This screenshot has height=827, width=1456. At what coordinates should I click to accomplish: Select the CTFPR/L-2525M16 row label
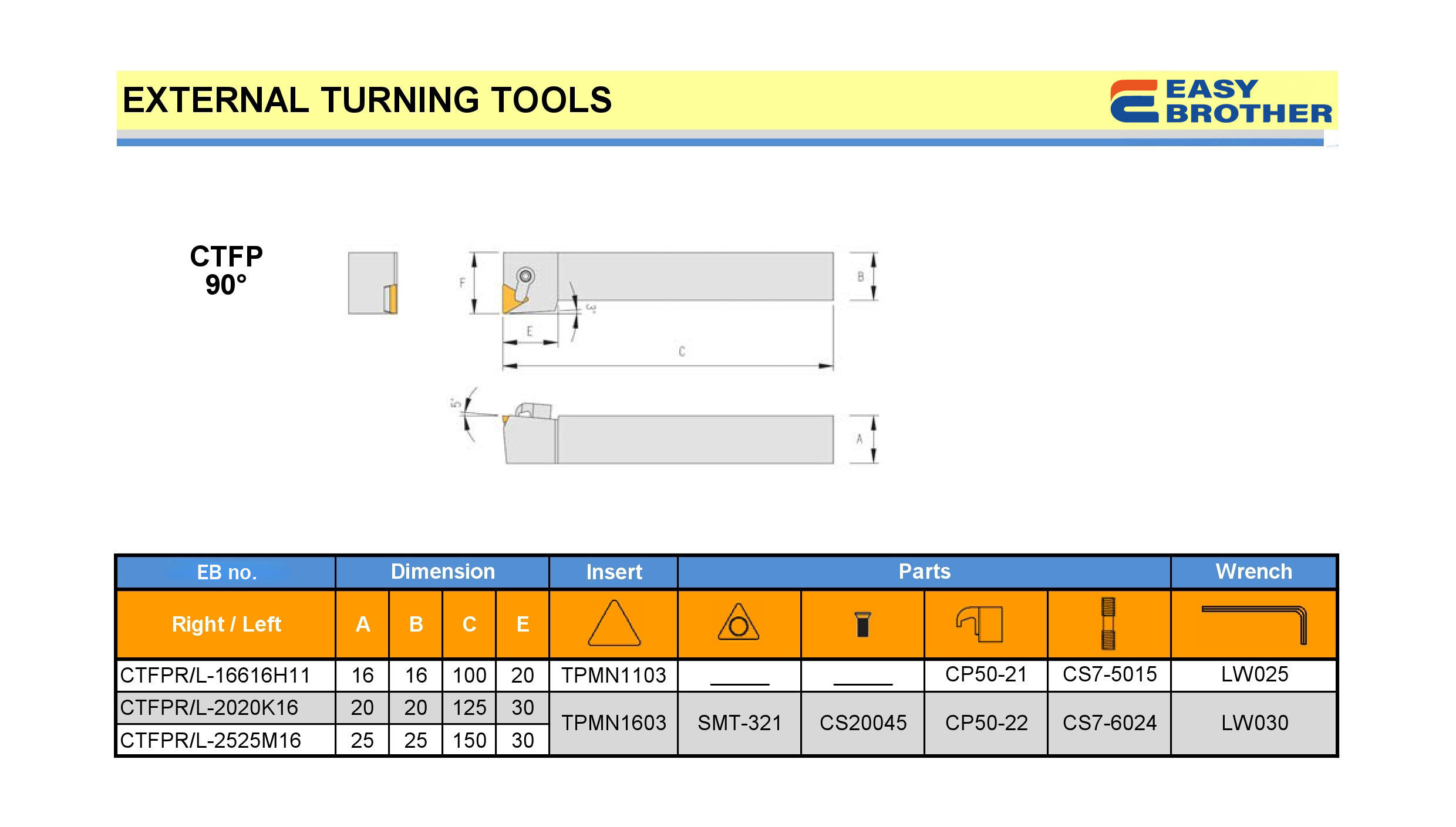[211, 741]
